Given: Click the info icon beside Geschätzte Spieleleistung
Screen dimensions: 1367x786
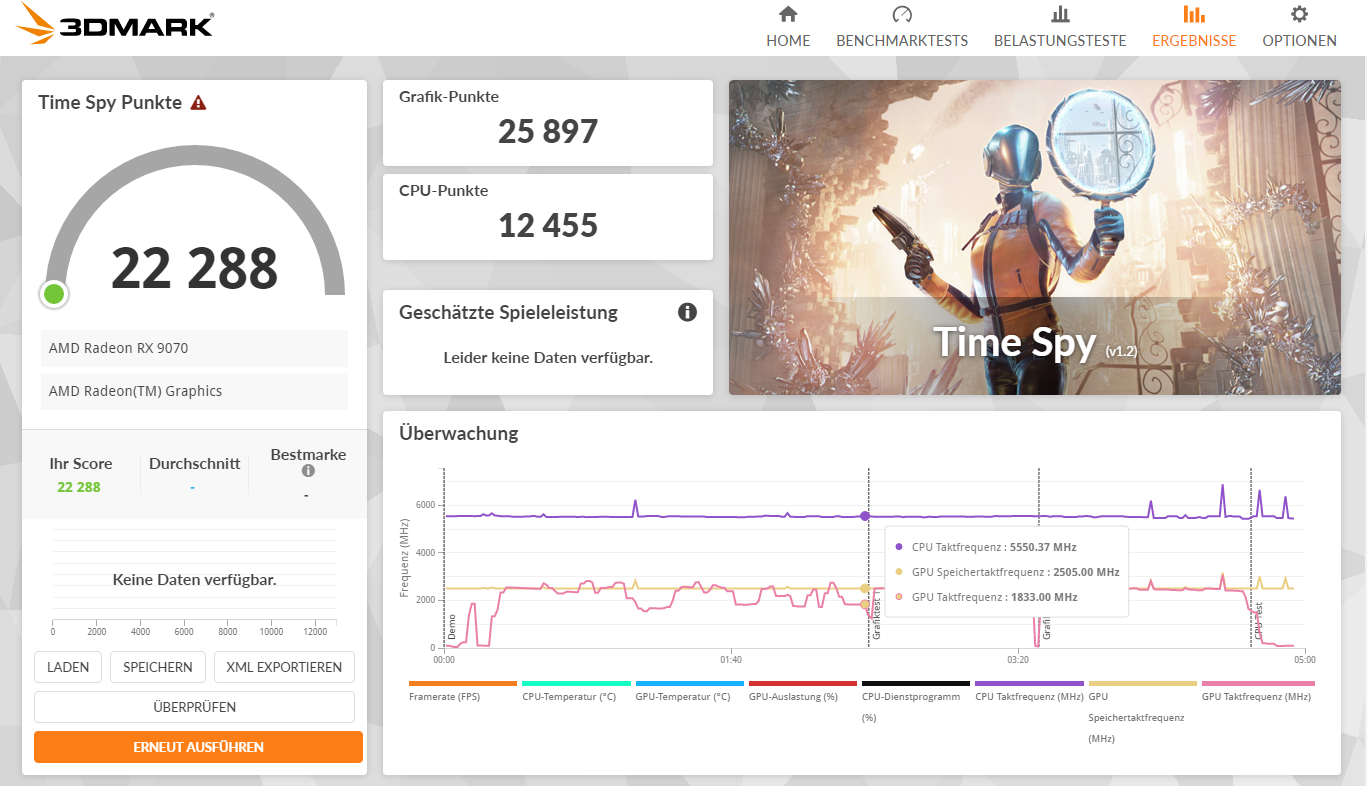Looking at the screenshot, I should coord(687,312).
